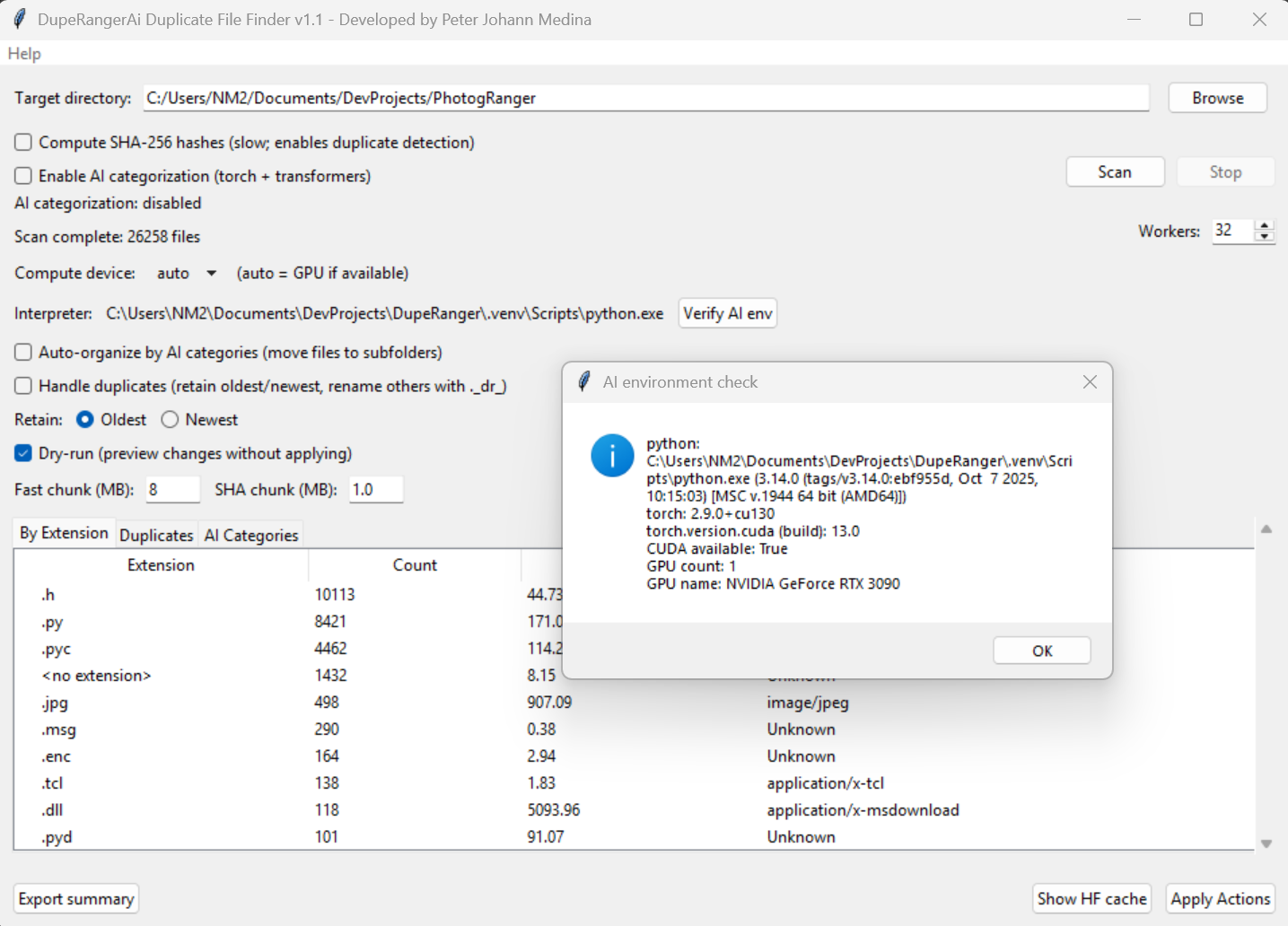Click Verify AI env
The width and height of the screenshot is (1288, 926).
[727, 313]
